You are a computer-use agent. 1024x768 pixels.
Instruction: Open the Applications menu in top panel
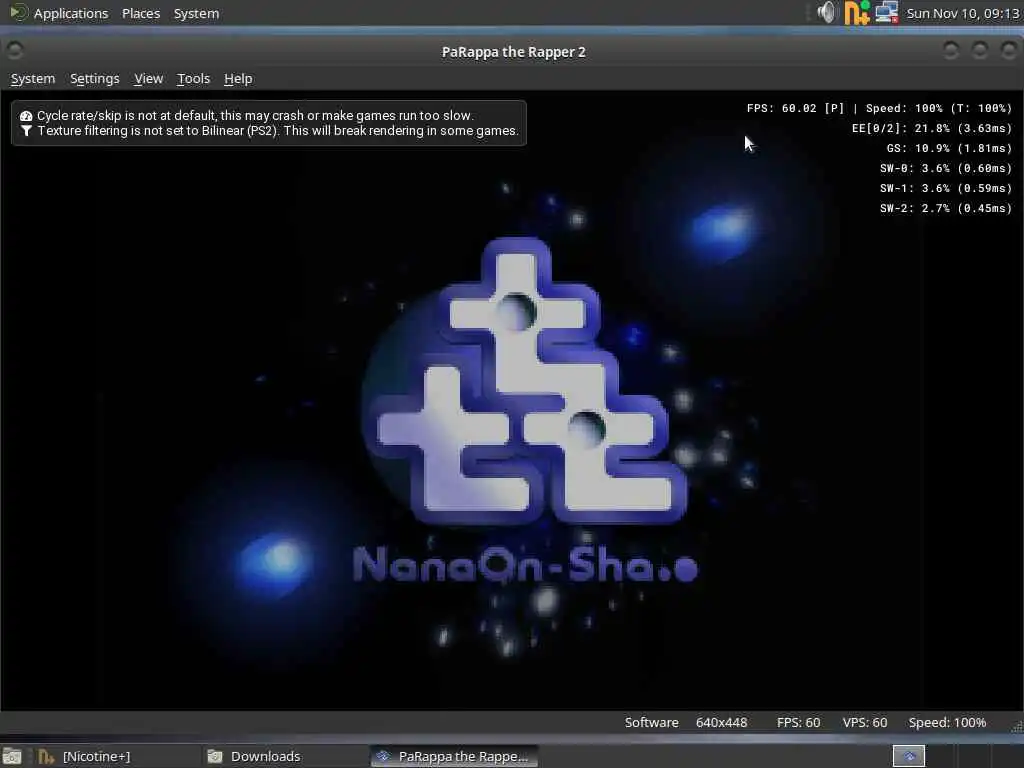tap(71, 13)
